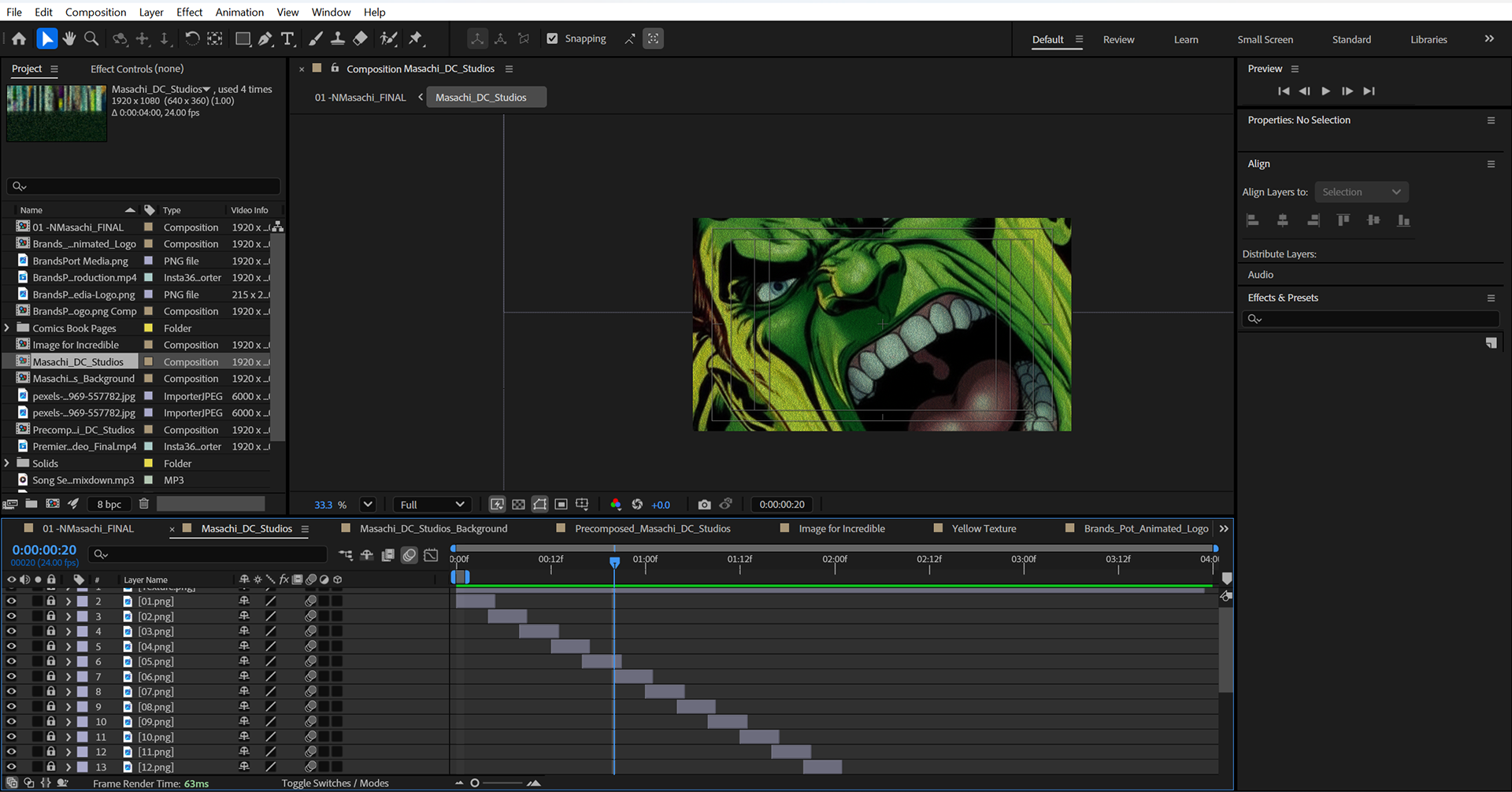Expand properties of 02.png layer

point(69,616)
